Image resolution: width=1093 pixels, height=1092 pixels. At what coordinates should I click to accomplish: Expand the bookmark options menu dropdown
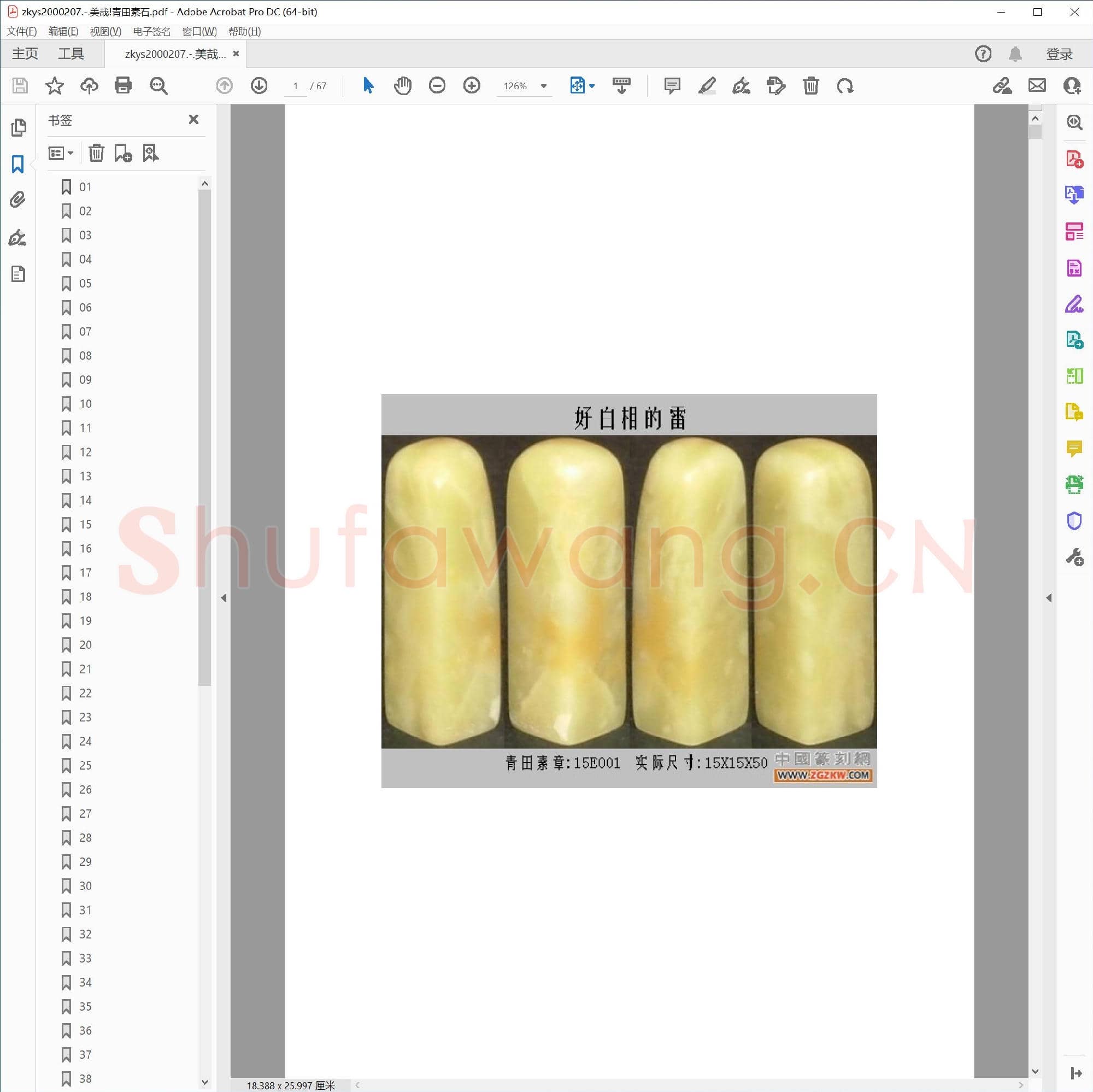[x=61, y=153]
